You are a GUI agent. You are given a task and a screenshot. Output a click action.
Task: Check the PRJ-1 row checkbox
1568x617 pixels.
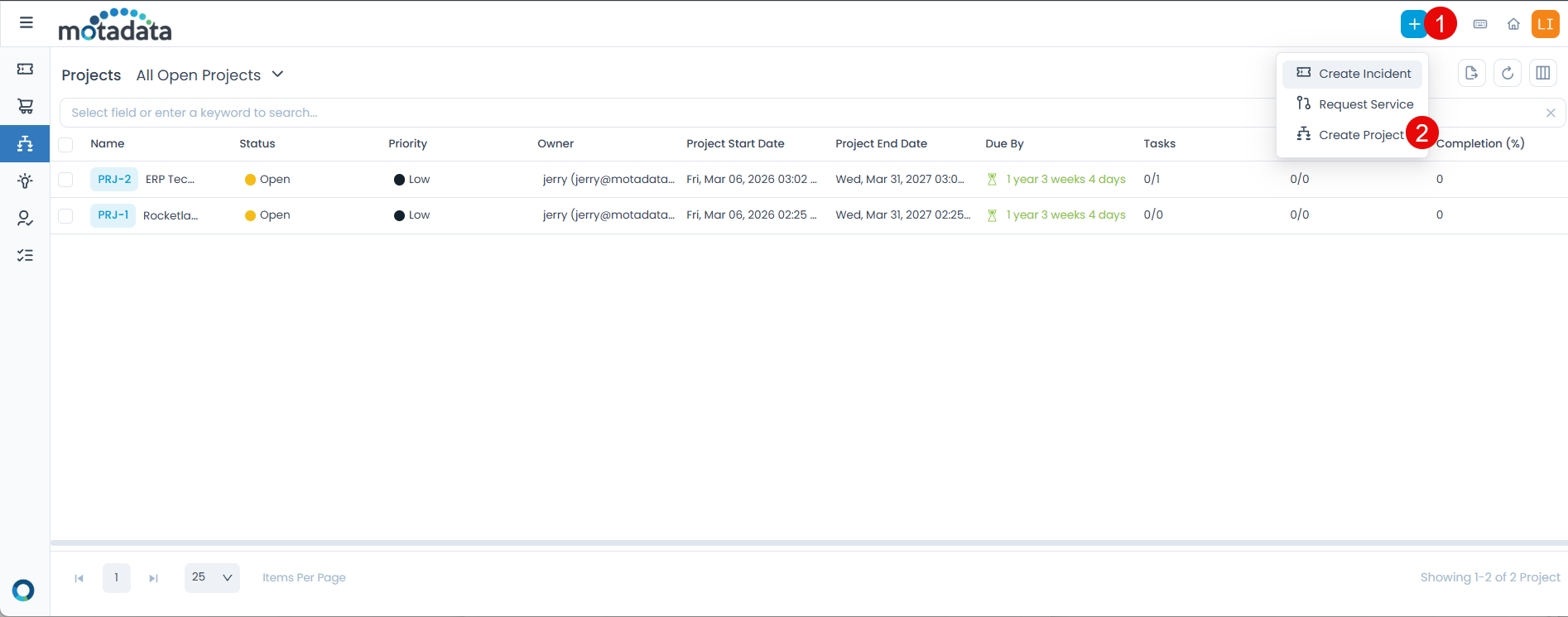66,216
